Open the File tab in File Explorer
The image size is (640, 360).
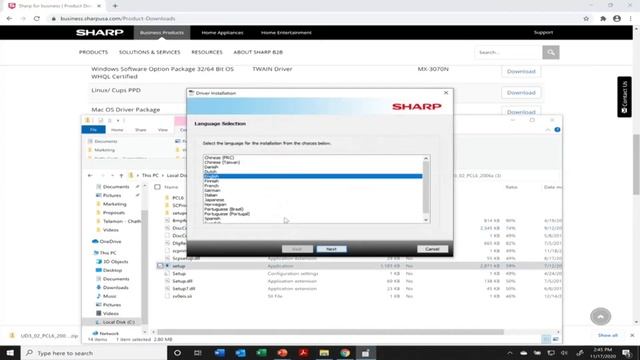[x=93, y=130]
